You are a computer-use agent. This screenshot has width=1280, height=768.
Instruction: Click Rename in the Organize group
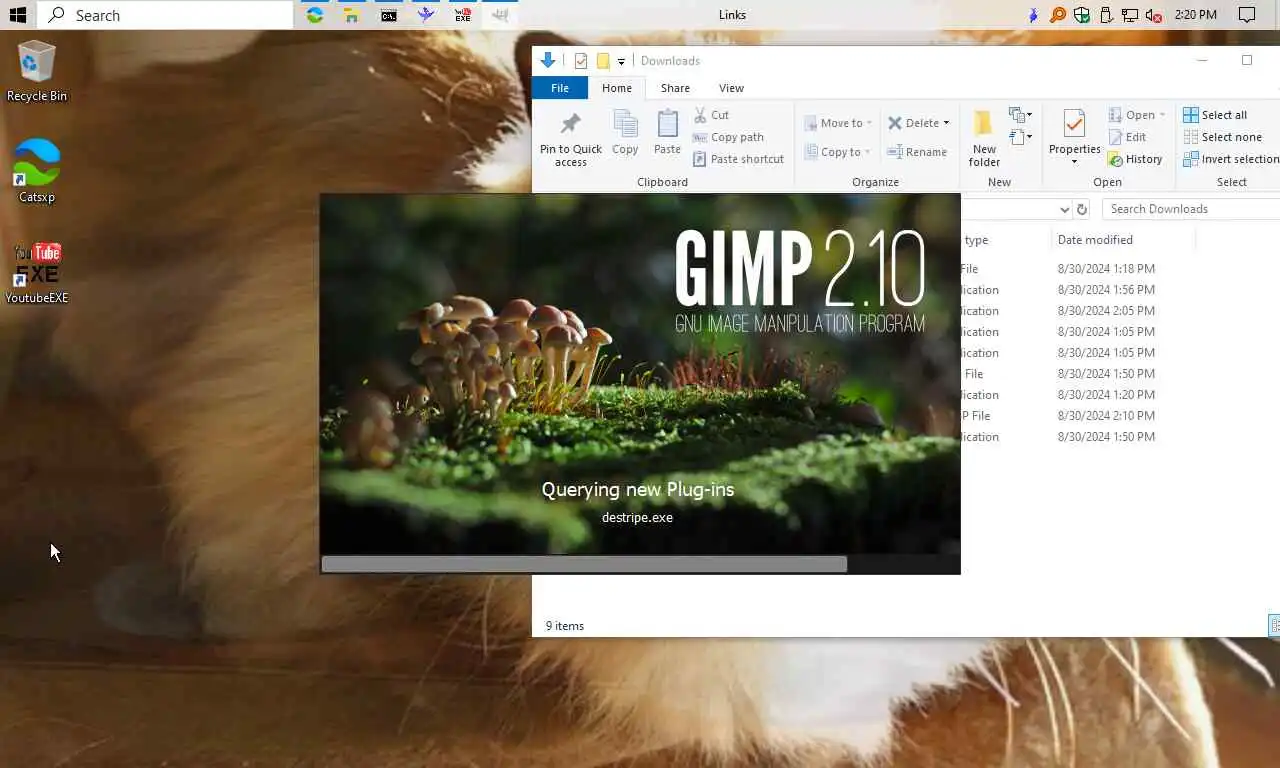click(x=917, y=152)
